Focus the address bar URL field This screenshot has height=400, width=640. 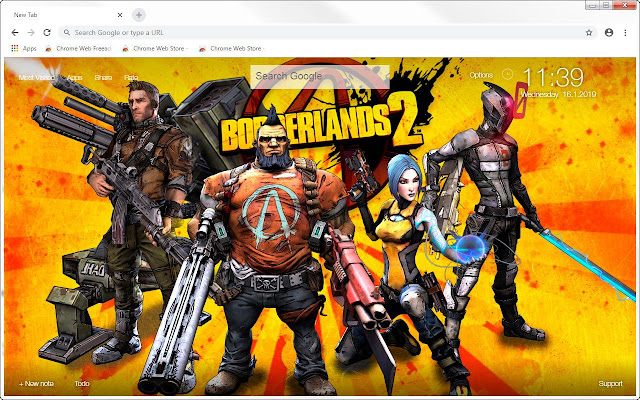click(x=327, y=33)
